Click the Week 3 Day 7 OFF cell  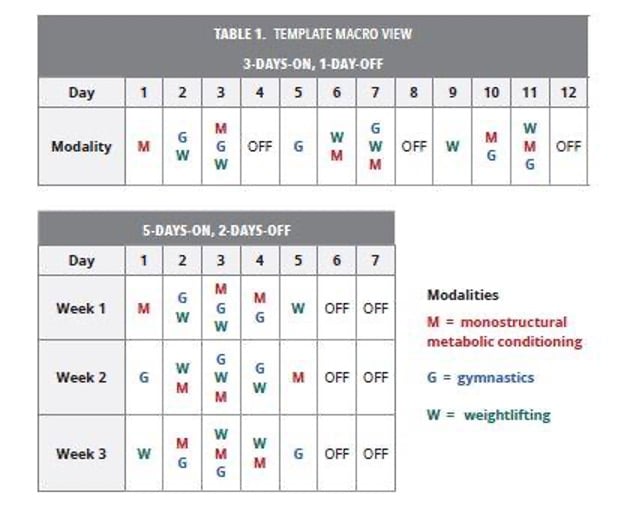[374, 454]
